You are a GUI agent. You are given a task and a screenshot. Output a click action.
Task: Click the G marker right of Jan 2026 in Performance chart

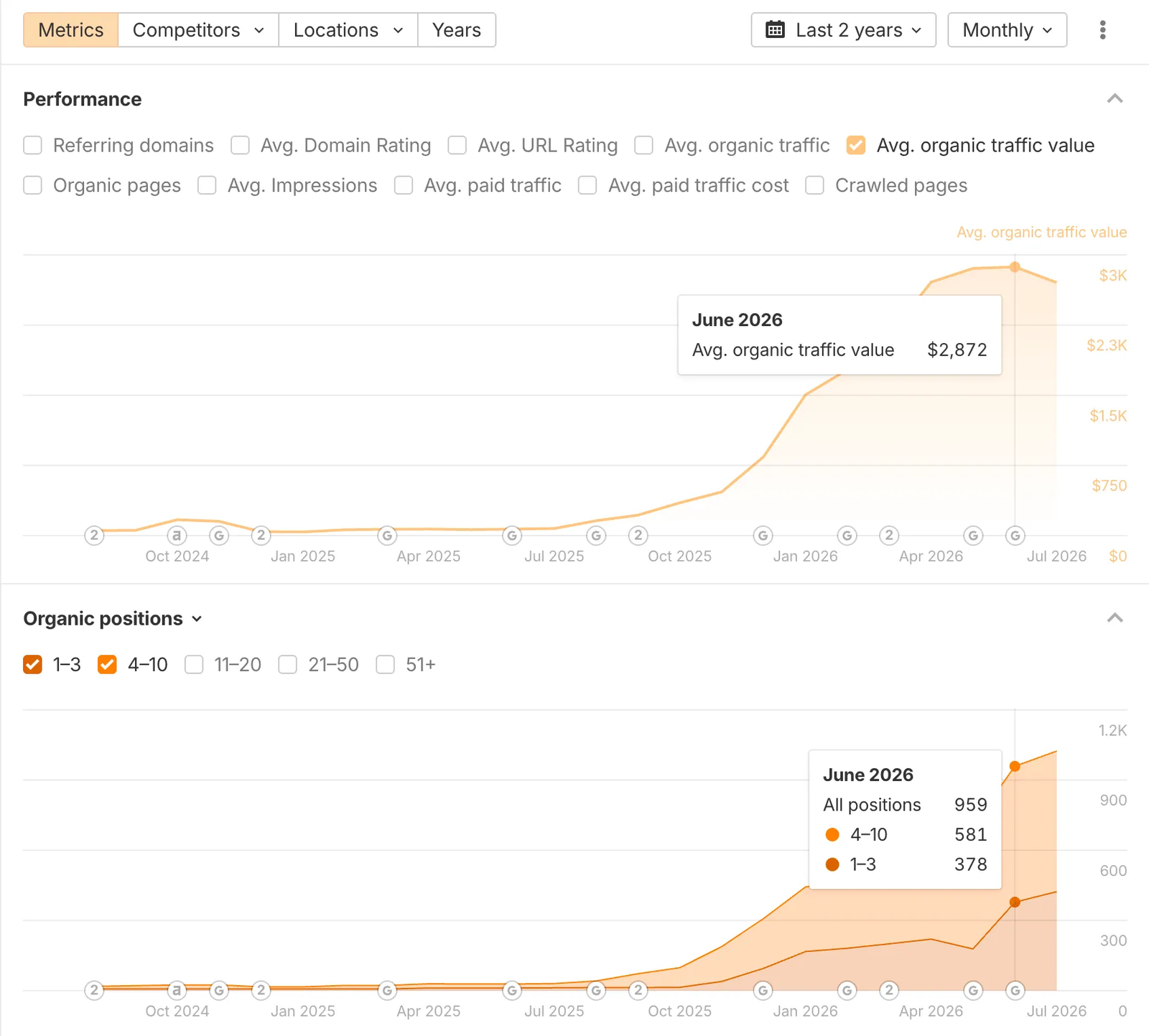[x=847, y=536]
